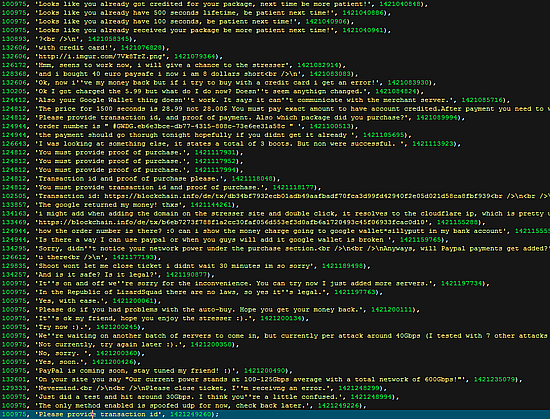Screen dimensions: 550x419
Task: Click ID 102505 at the line start
Action: tap(14, 196)
